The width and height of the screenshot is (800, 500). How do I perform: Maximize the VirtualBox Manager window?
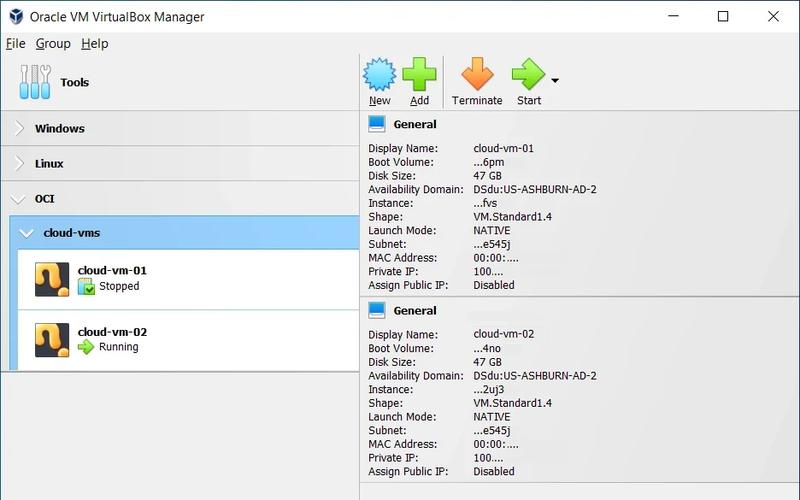[x=723, y=16]
